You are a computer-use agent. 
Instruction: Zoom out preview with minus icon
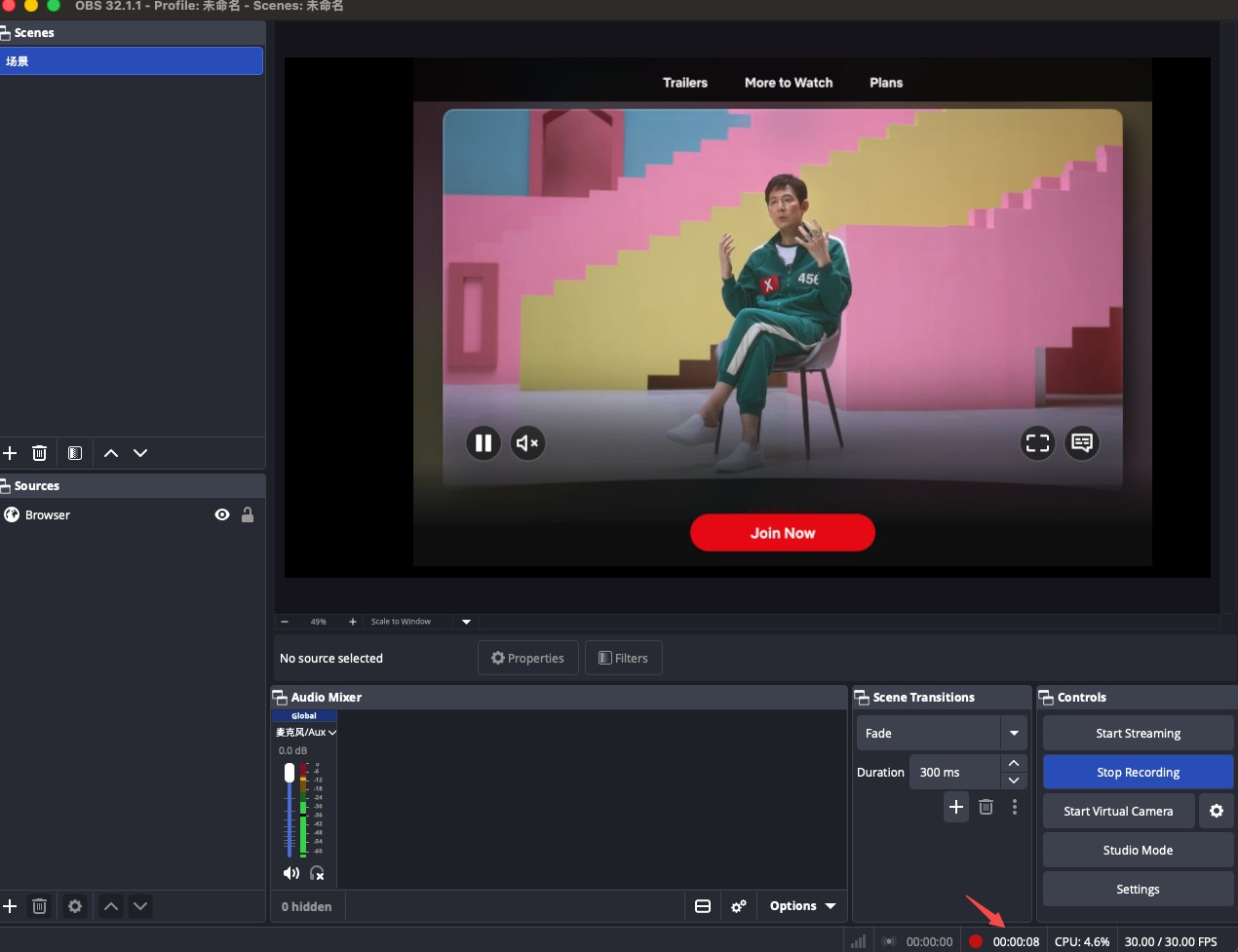[x=285, y=622]
